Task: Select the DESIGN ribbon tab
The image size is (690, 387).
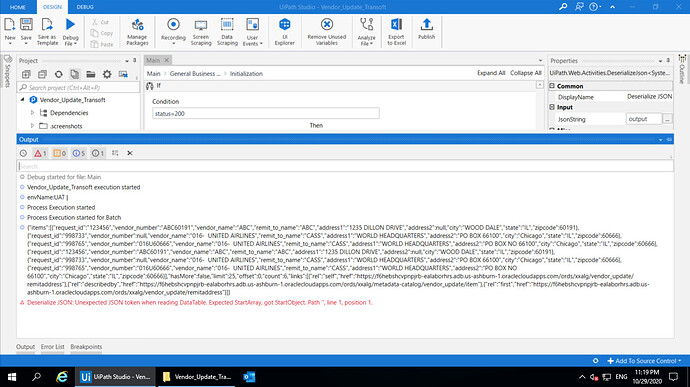Action: coord(52,7)
